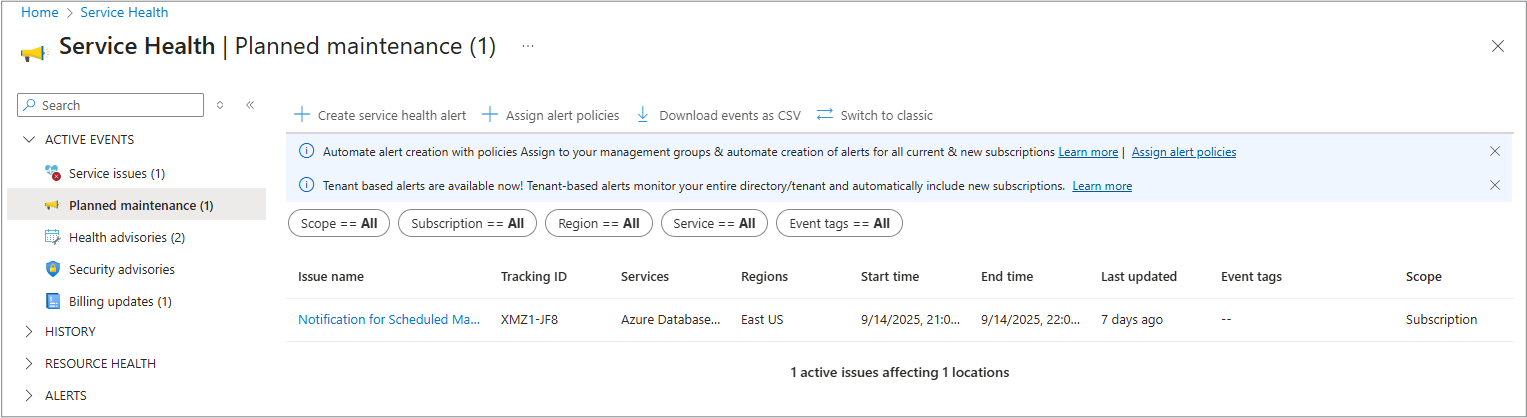Click the Service issues sidebar icon
The height and width of the screenshot is (418, 1527).
pyautogui.click(x=53, y=173)
